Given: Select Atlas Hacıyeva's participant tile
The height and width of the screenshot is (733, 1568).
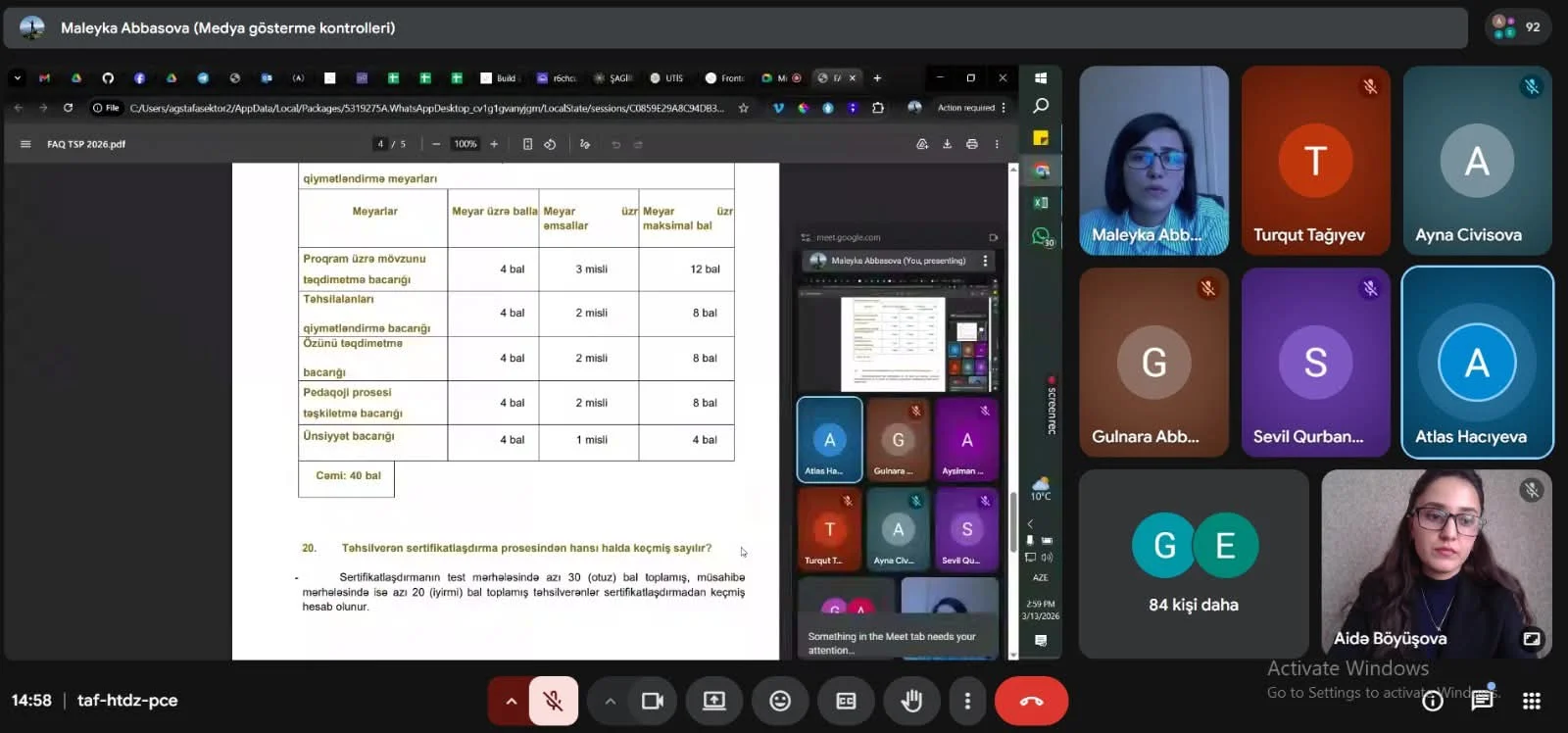Looking at the screenshot, I should [1477, 362].
